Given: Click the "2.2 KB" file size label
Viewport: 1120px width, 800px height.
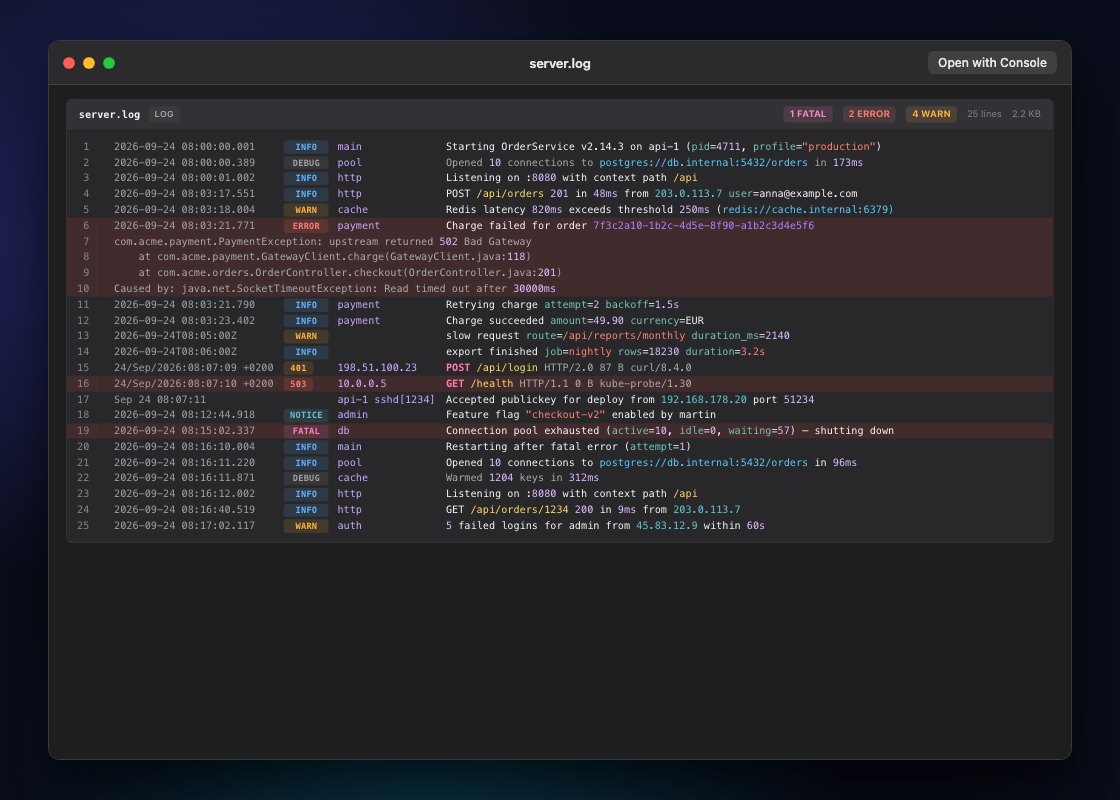Looking at the screenshot, I should pyautogui.click(x=1026, y=114).
